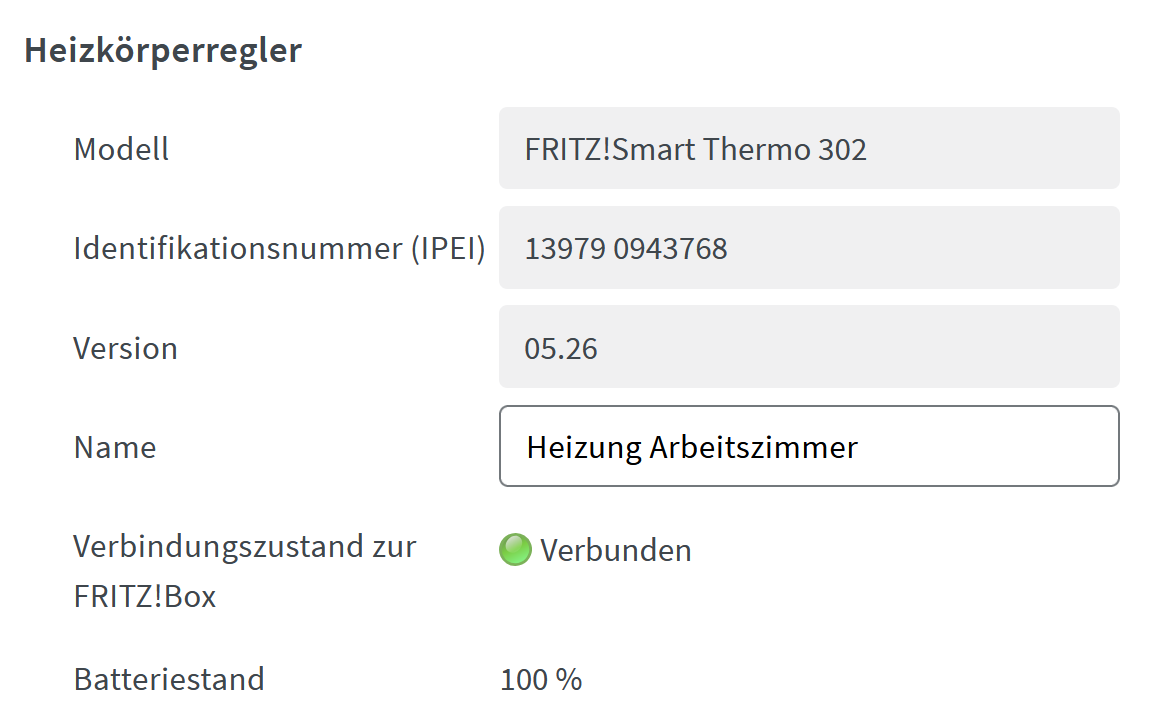Click the Modell label

[120, 149]
